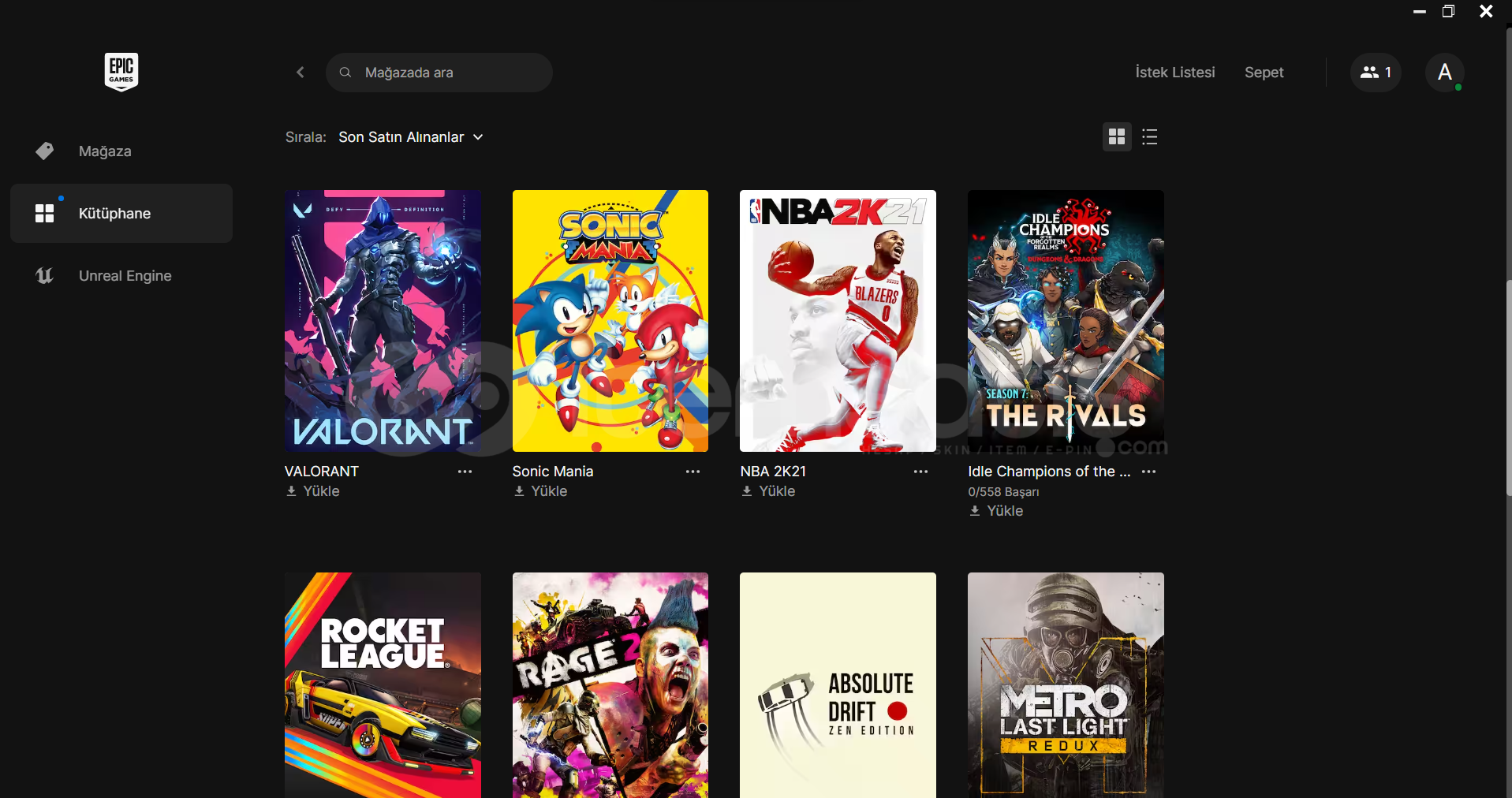This screenshot has width=1512, height=798.
Task: Open friends list button showing 1
Action: pos(1376,73)
